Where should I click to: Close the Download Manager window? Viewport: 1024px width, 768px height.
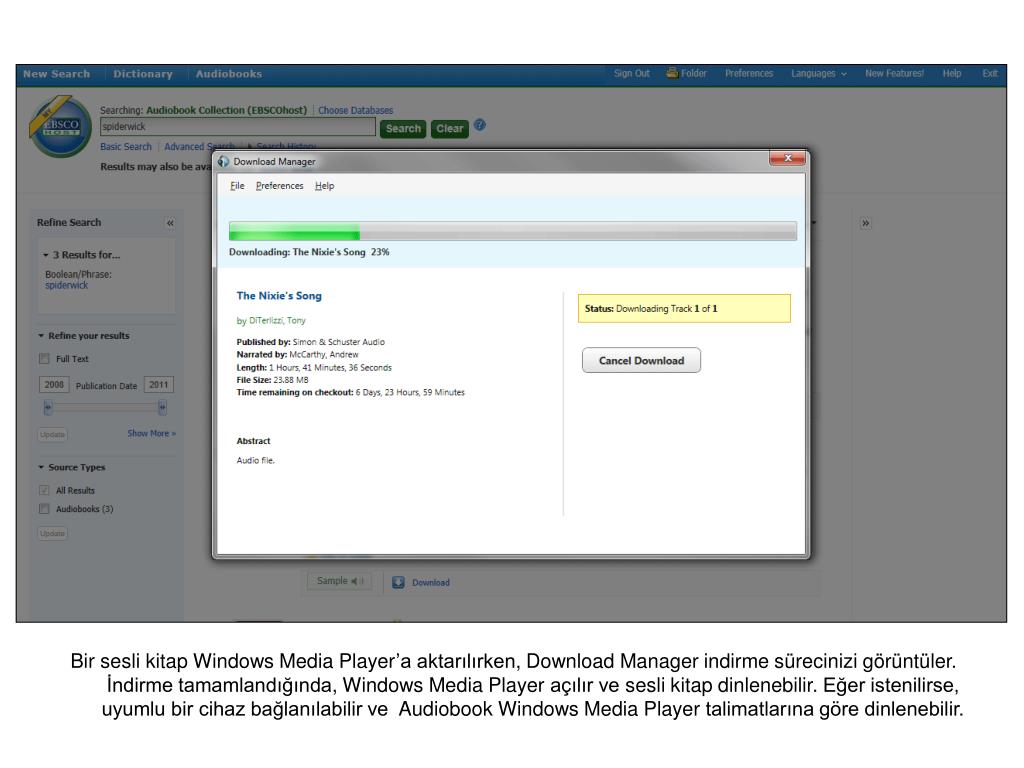787,158
